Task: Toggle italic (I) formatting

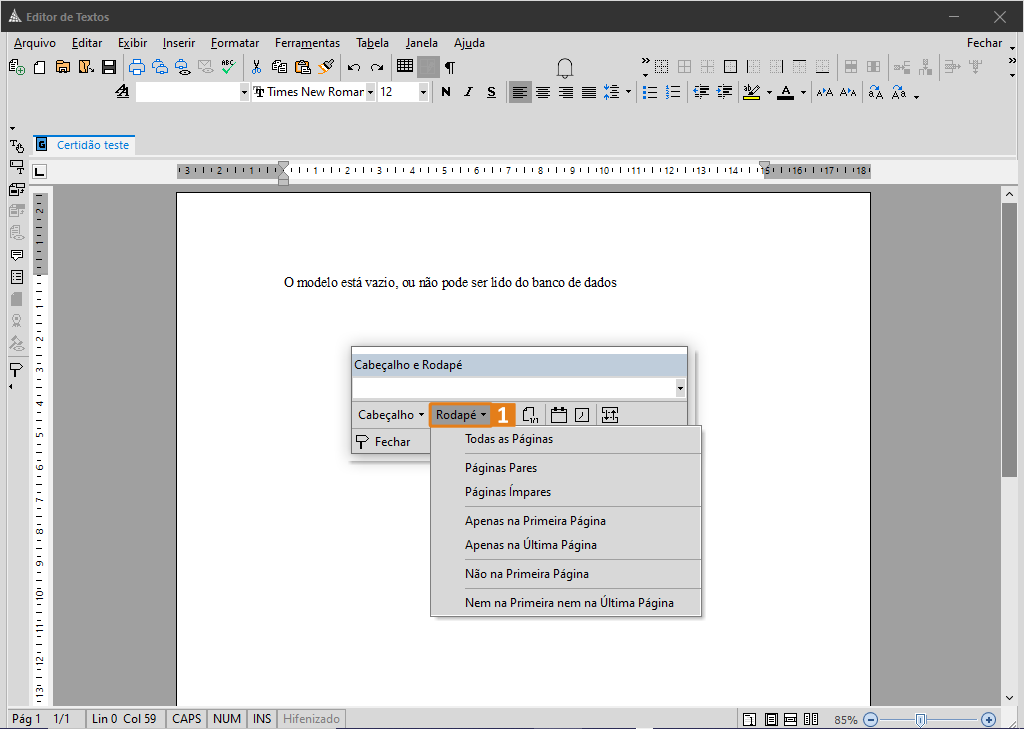Action: click(468, 92)
